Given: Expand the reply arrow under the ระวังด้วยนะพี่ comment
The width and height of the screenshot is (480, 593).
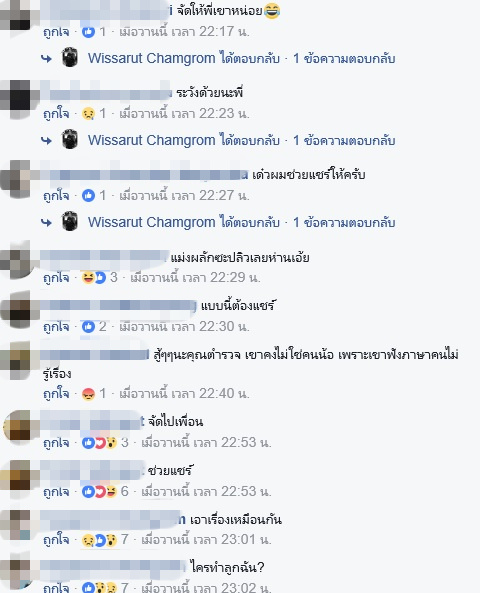Looking at the screenshot, I should pyautogui.click(x=46, y=141).
